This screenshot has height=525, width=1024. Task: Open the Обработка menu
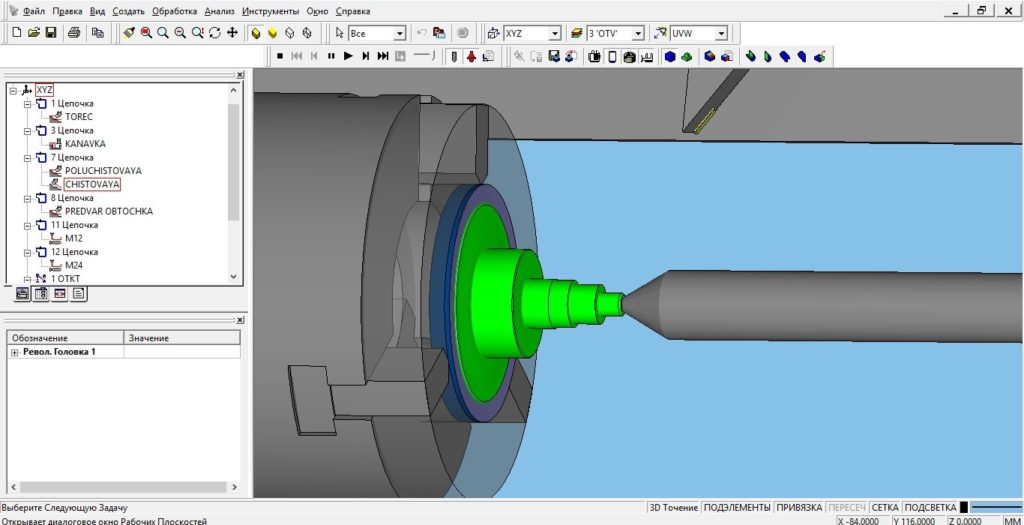click(x=174, y=11)
